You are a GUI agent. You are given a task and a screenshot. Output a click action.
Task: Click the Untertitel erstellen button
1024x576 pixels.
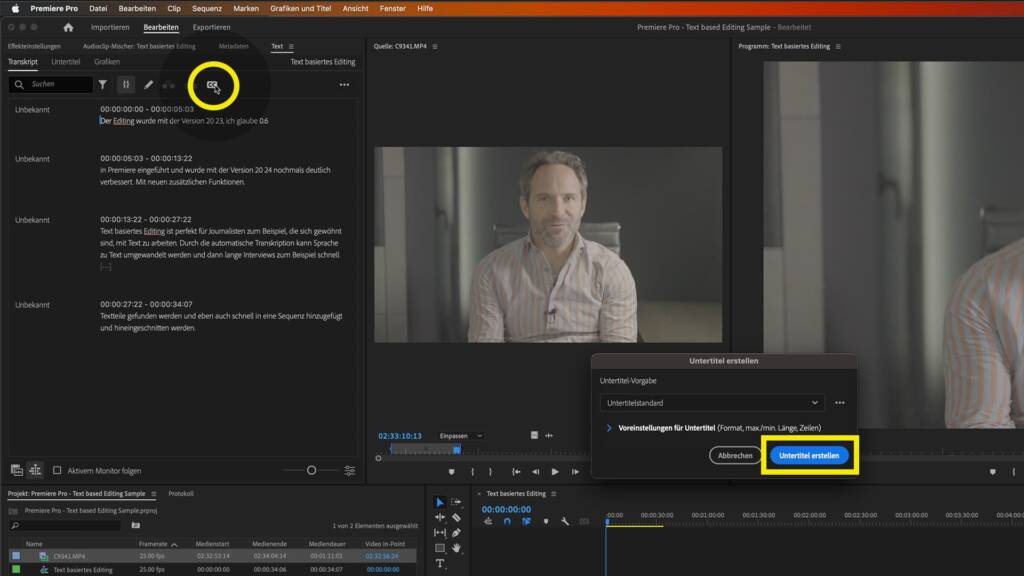(x=809, y=455)
